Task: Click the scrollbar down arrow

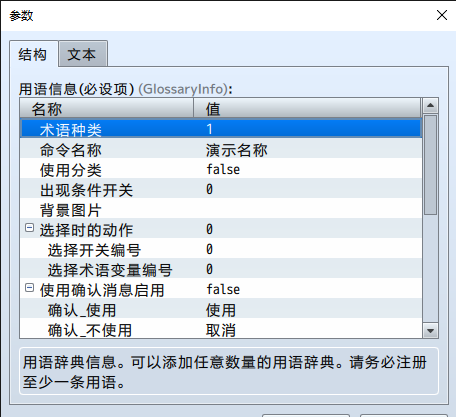Action: click(430, 330)
